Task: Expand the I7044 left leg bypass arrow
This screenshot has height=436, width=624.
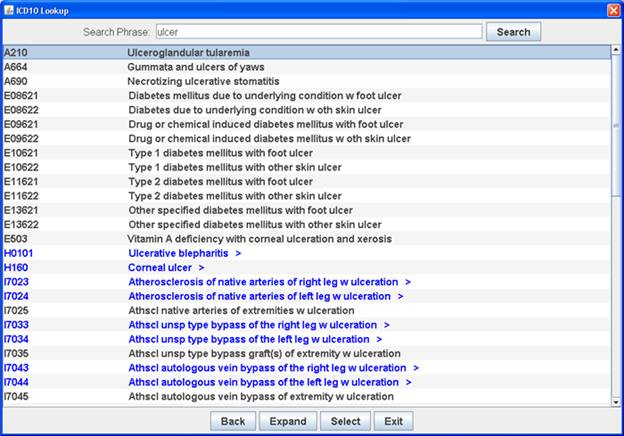Action: pyautogui.click(x=409, y=382)
